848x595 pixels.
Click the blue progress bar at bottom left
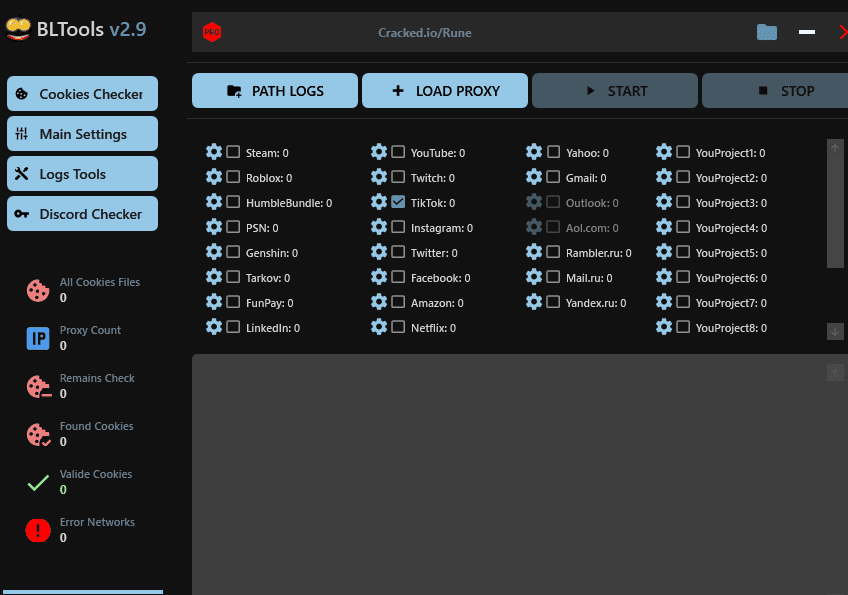[x=83, y=592]
